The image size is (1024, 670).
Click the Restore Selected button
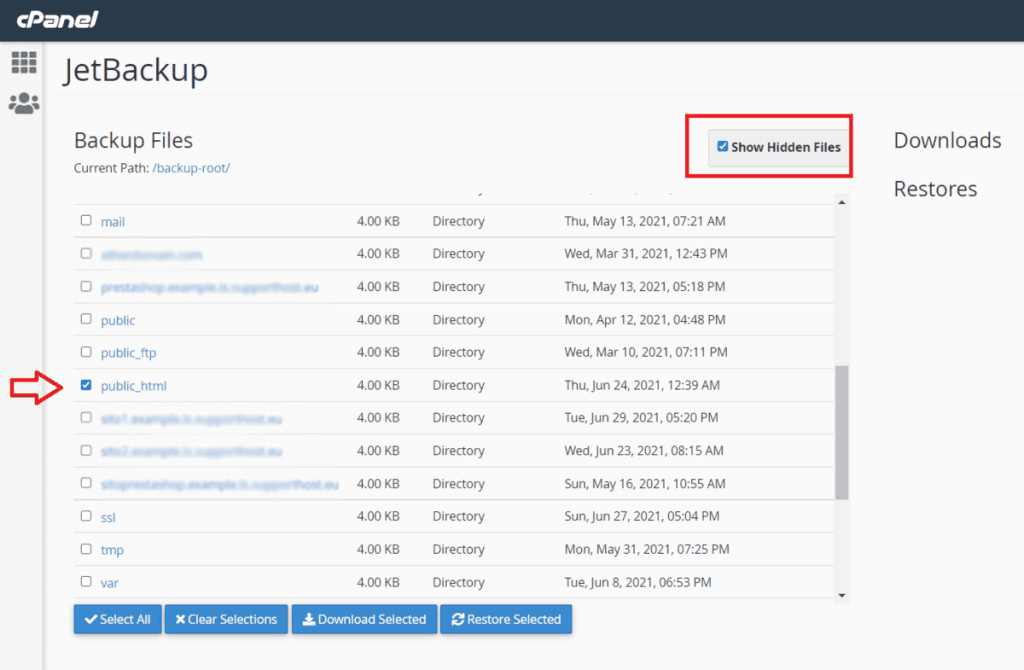click(x=506, y=619)
